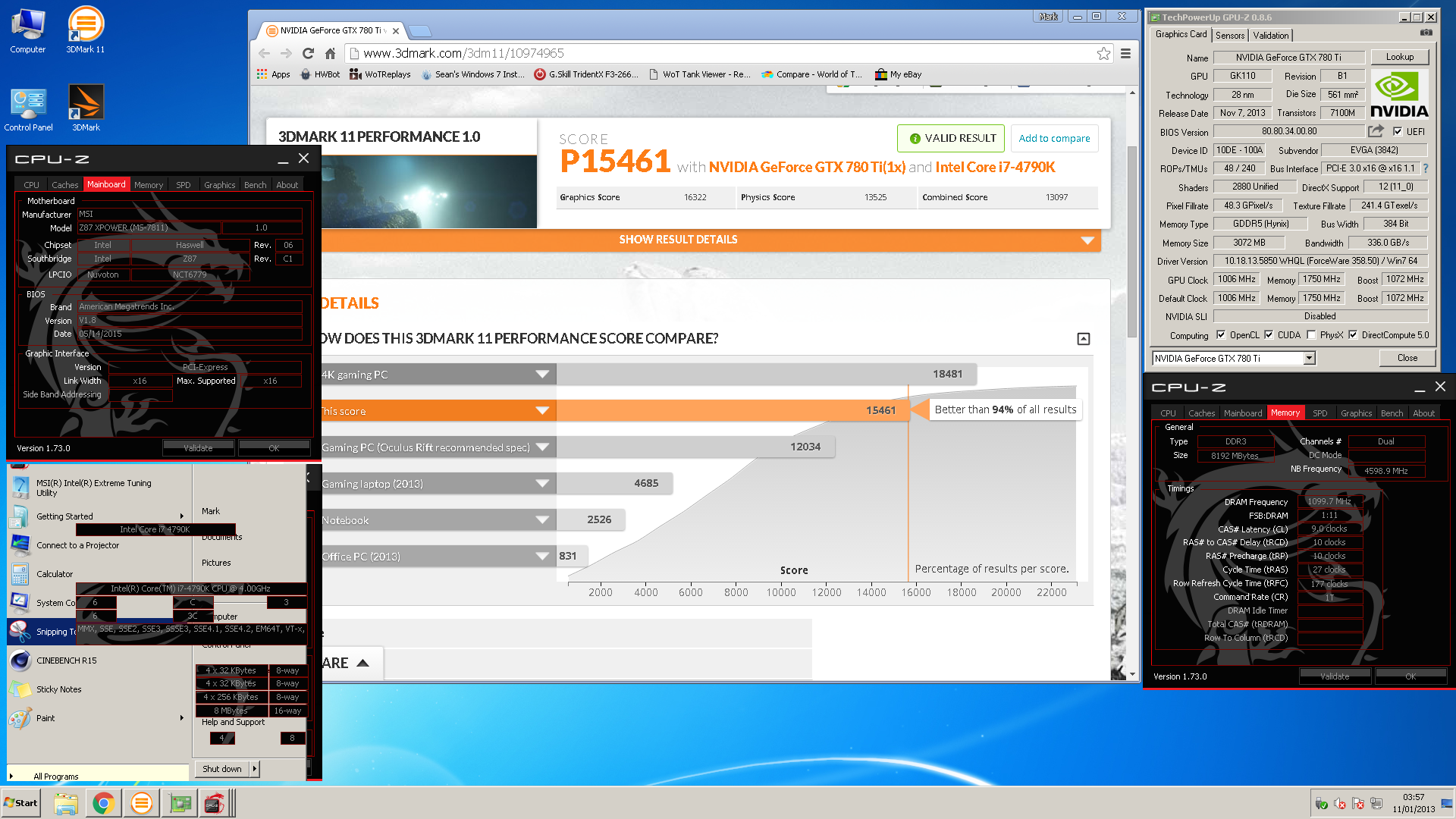Open the My eBay bookmark
The width and height of the screenshot is (1456, 819).
point(899,74)
